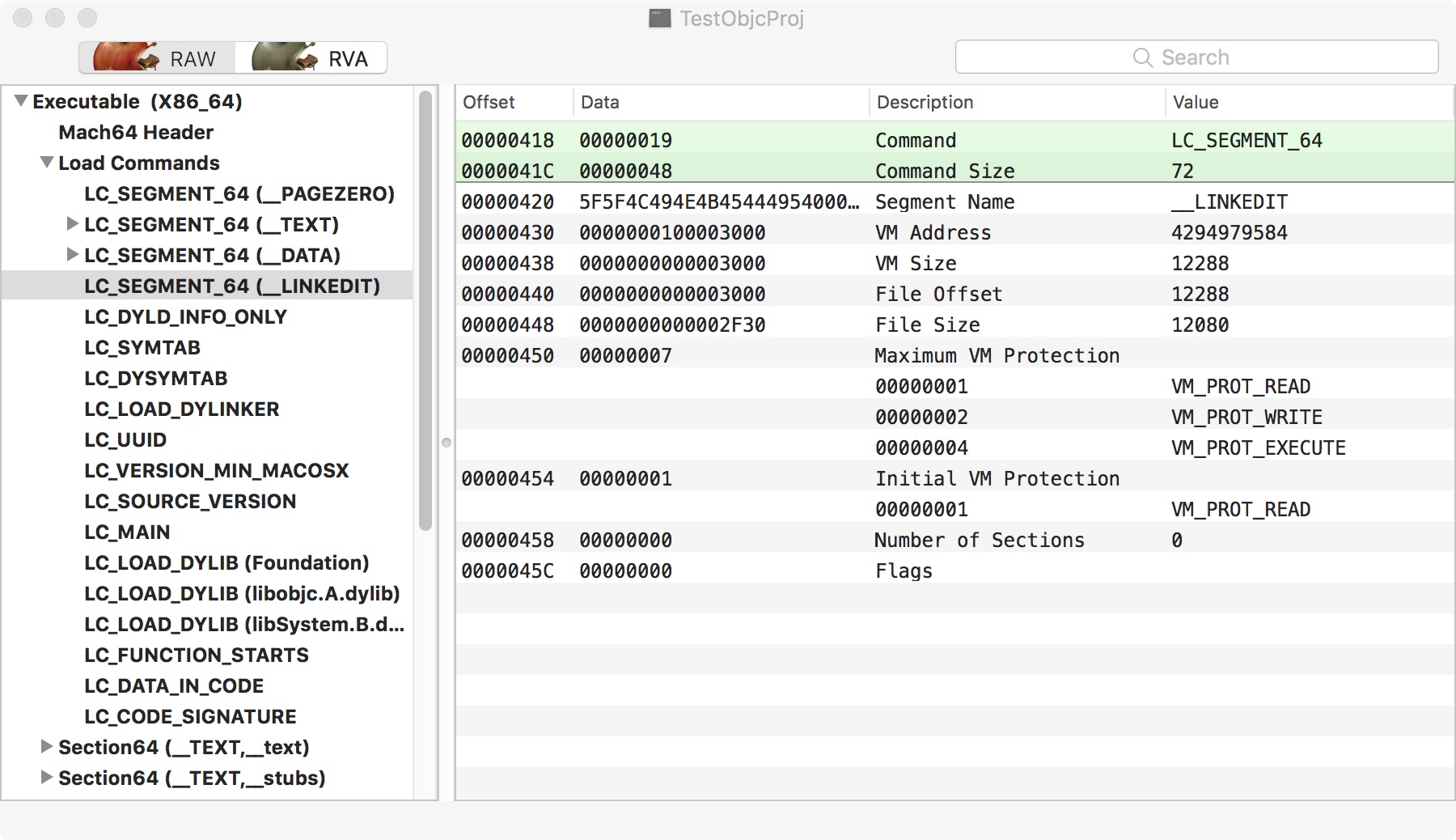Screen dimensions: 1456x840
Task: Focus the Search field
Action: pyautogui.click(x=1196, y=57)
